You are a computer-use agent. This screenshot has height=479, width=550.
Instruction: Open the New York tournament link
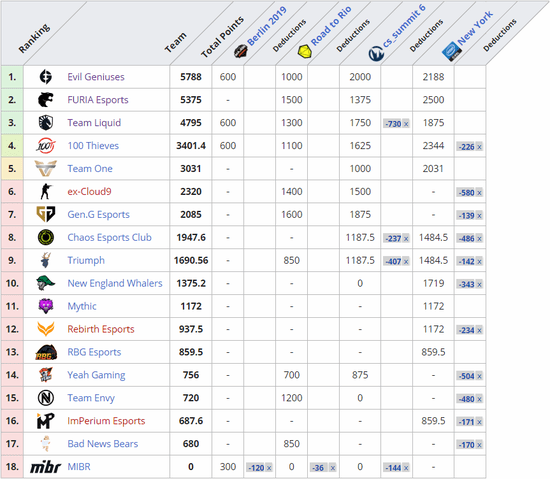(x=475, y=28)
